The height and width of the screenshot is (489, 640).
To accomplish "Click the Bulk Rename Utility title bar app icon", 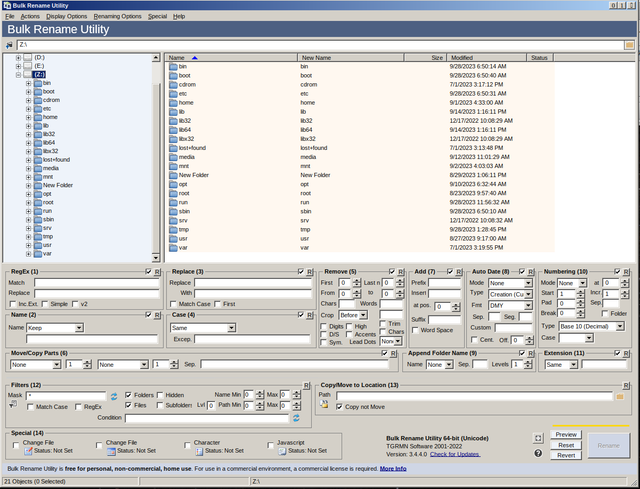I will pyautogui.click(x=7, y=5).
